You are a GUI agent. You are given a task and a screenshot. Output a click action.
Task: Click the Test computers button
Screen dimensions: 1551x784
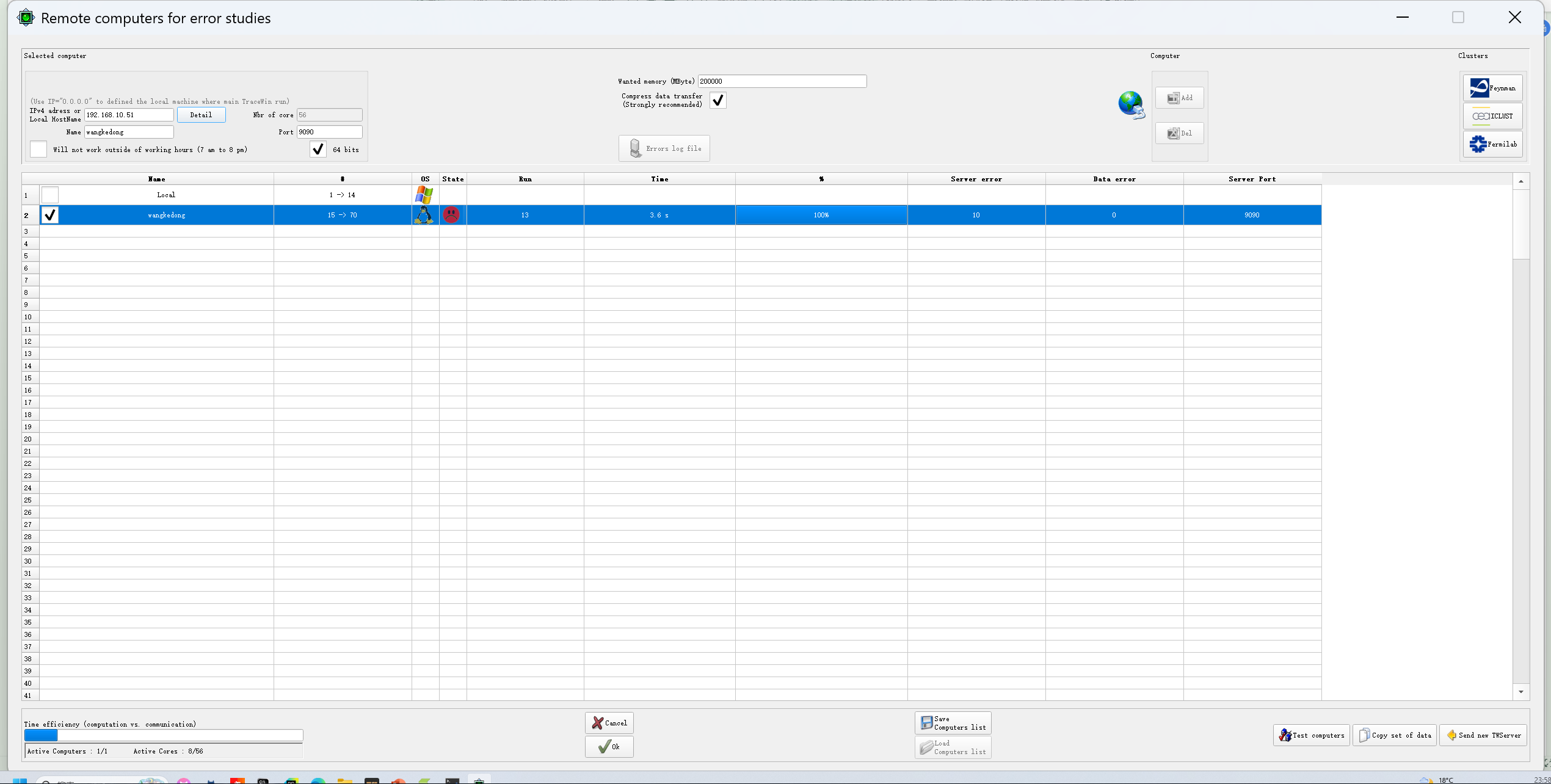point(1311,735)
